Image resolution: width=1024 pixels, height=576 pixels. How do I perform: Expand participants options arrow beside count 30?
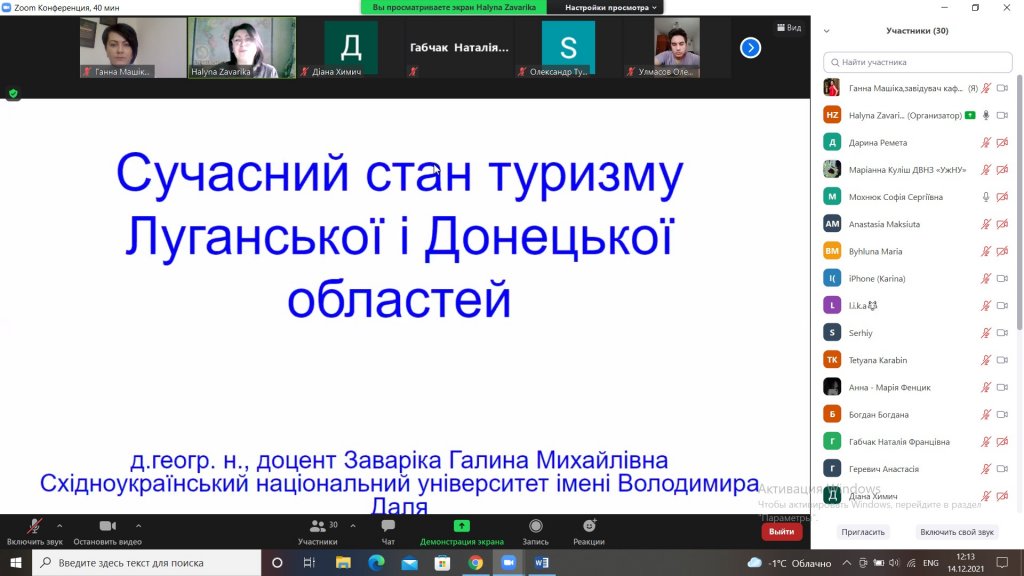[x=353, y=526]
